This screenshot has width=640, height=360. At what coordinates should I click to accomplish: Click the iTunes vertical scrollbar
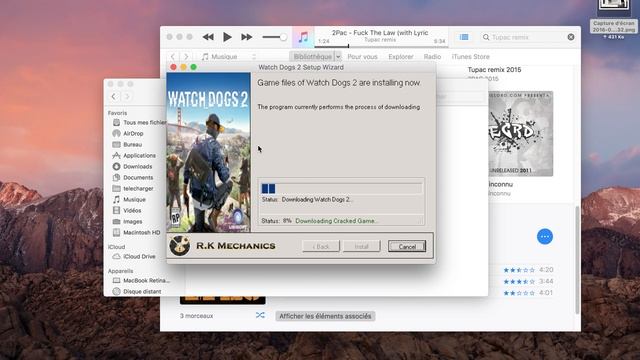pyautogui.click(x=577, y=260)
